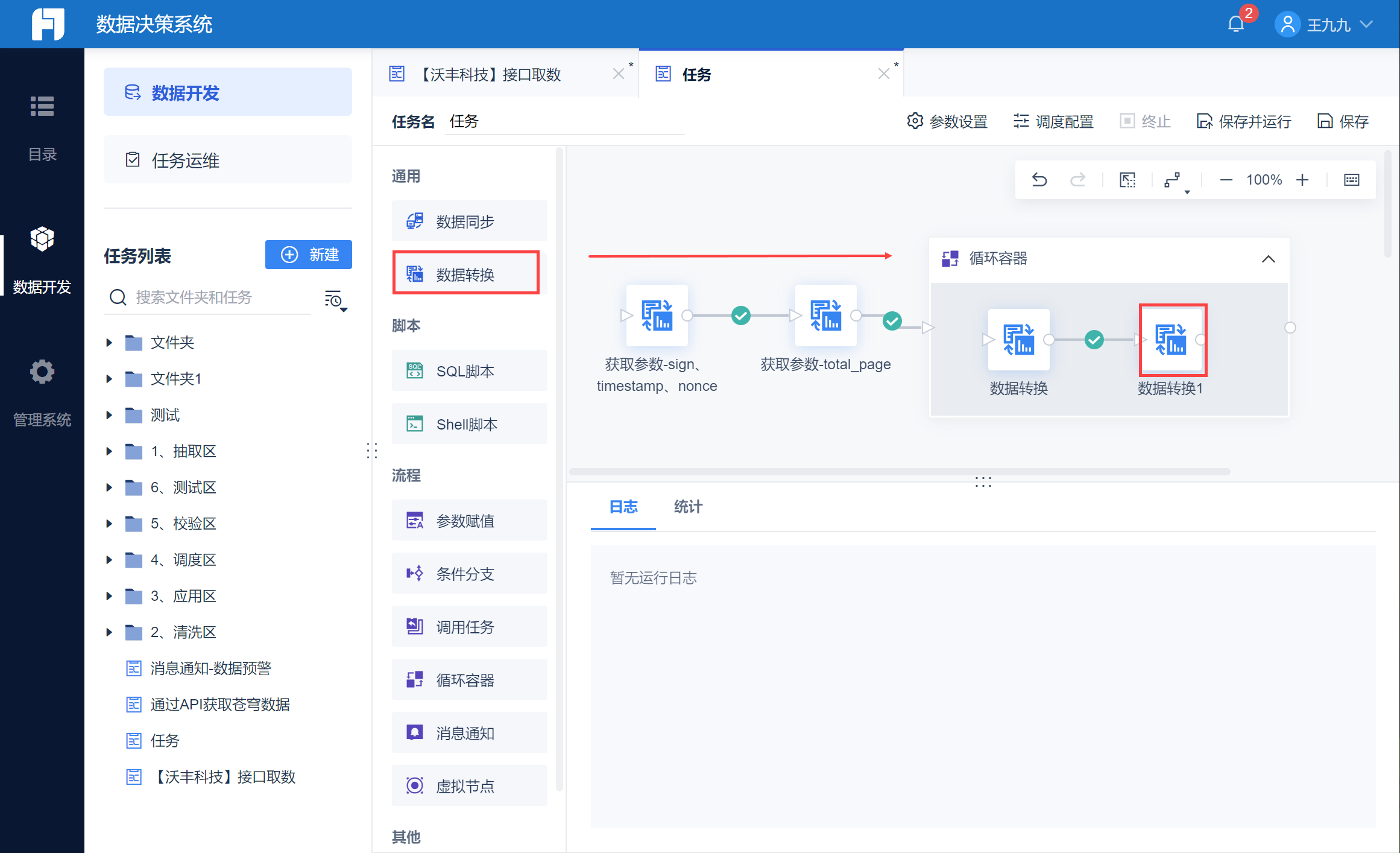Image resolution: width=1400 pixels, height=853 pixels.
Task: Open the 王九九 user dropdown
Action: point(1325,25)
